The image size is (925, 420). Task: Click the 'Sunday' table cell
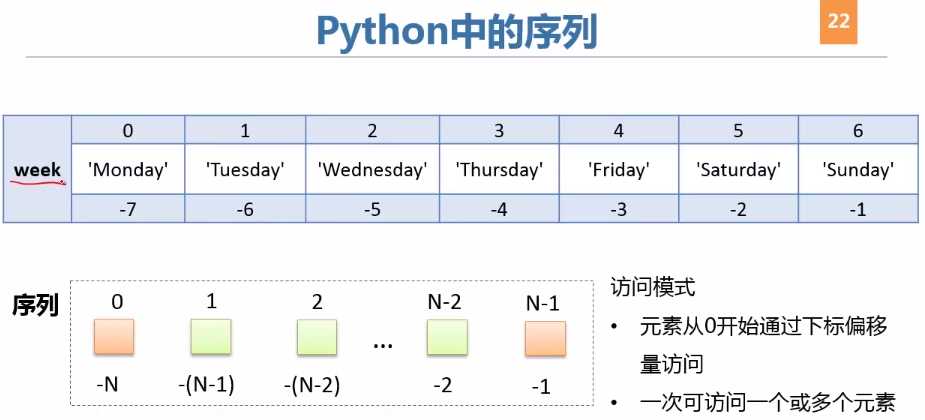pos(858,170)
